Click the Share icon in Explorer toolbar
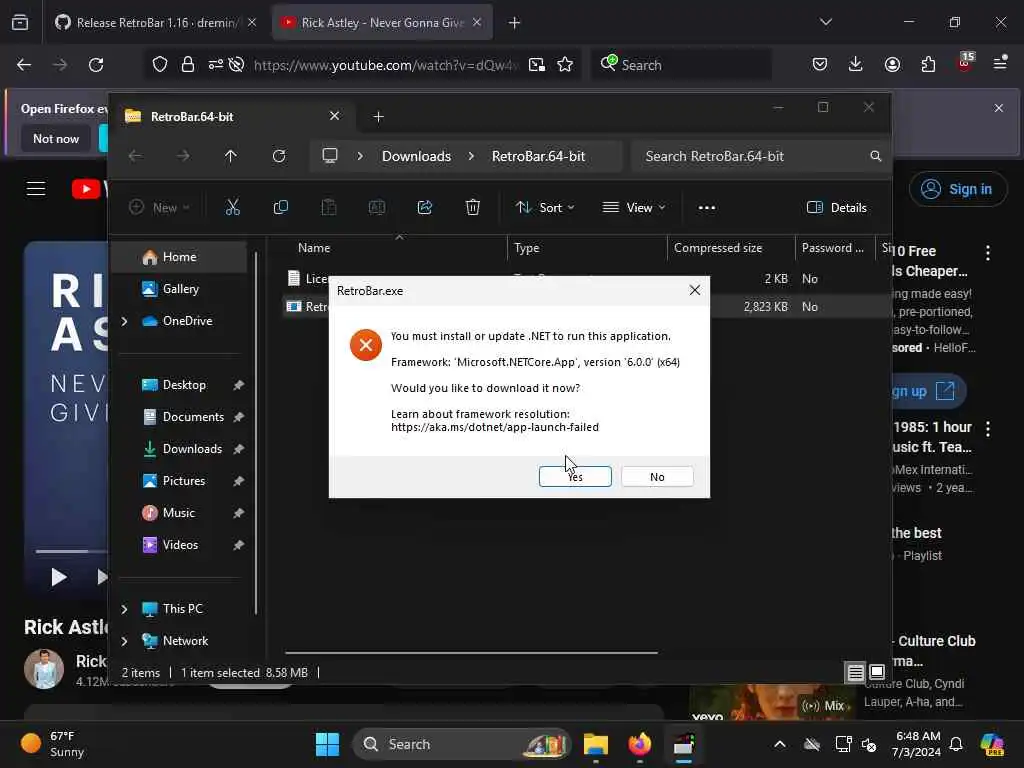This screenshot has height=768, width=1024. pyautogui.click(x=424, y=208)
